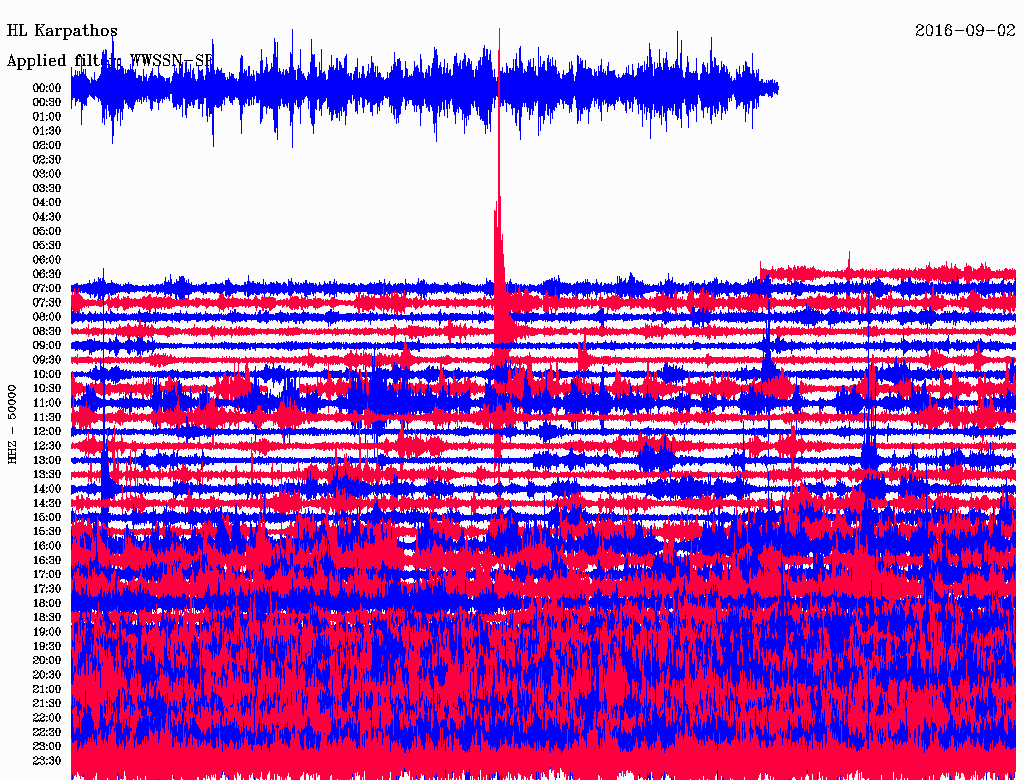The image size is (1024, 780).
Task: Click the 17:30 time label
Action: pyautogui.click(x=47, y=589)
